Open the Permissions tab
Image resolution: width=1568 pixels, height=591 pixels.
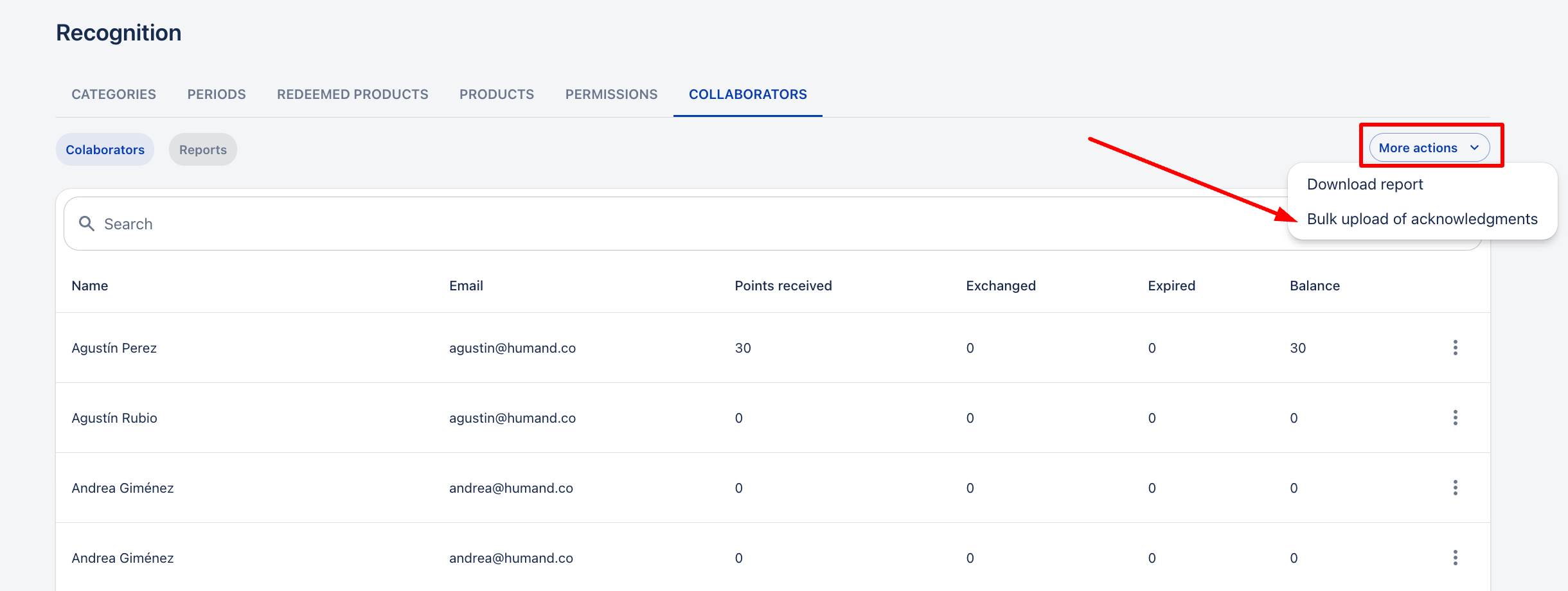[611, 94]
